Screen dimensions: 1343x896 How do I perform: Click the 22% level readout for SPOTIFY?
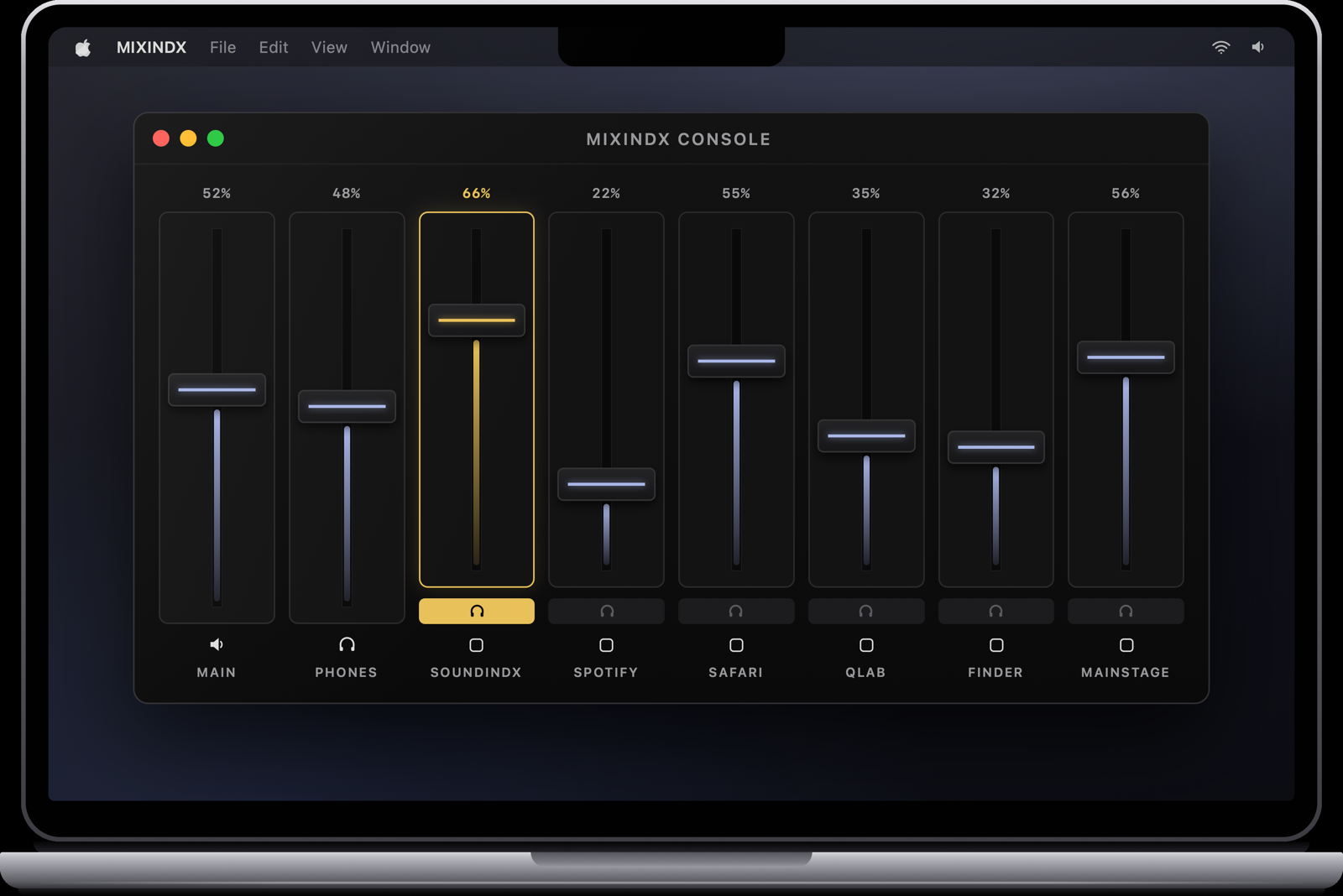pyautogui.click(x=606, y=193)
